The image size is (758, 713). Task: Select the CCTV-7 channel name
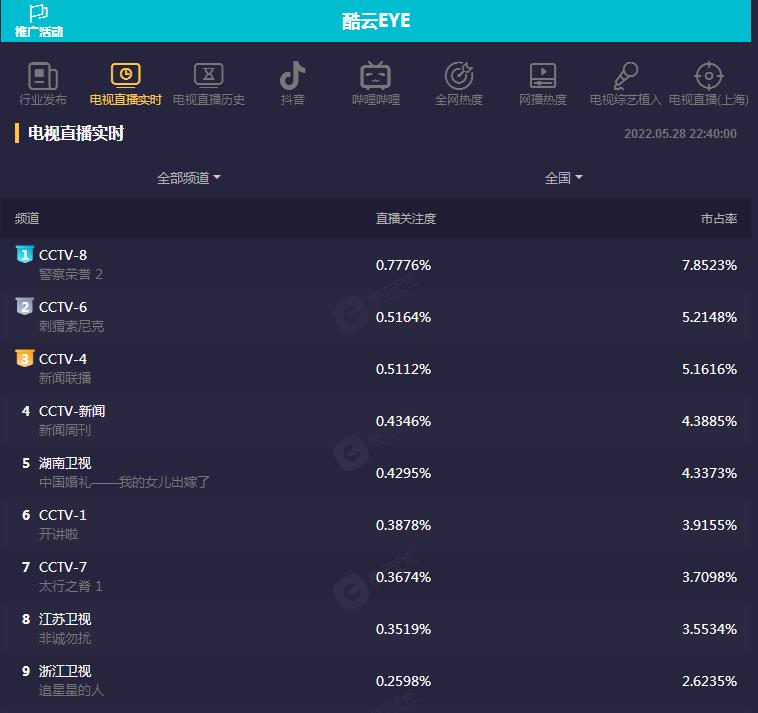click(63, 567)
